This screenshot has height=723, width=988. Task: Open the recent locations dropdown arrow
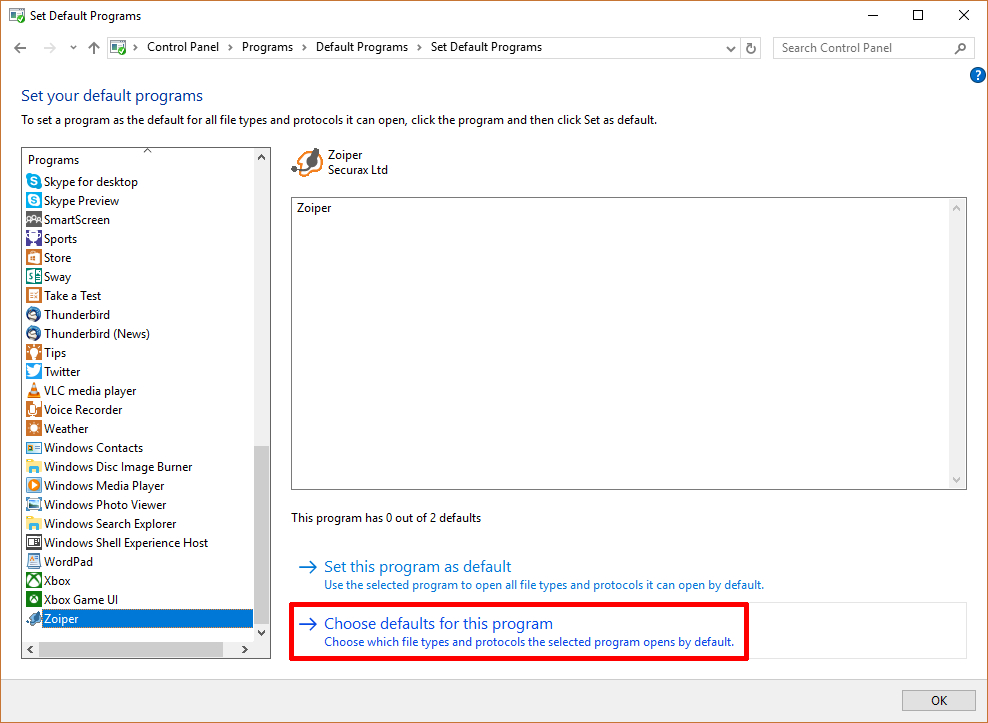coord(73,48)
